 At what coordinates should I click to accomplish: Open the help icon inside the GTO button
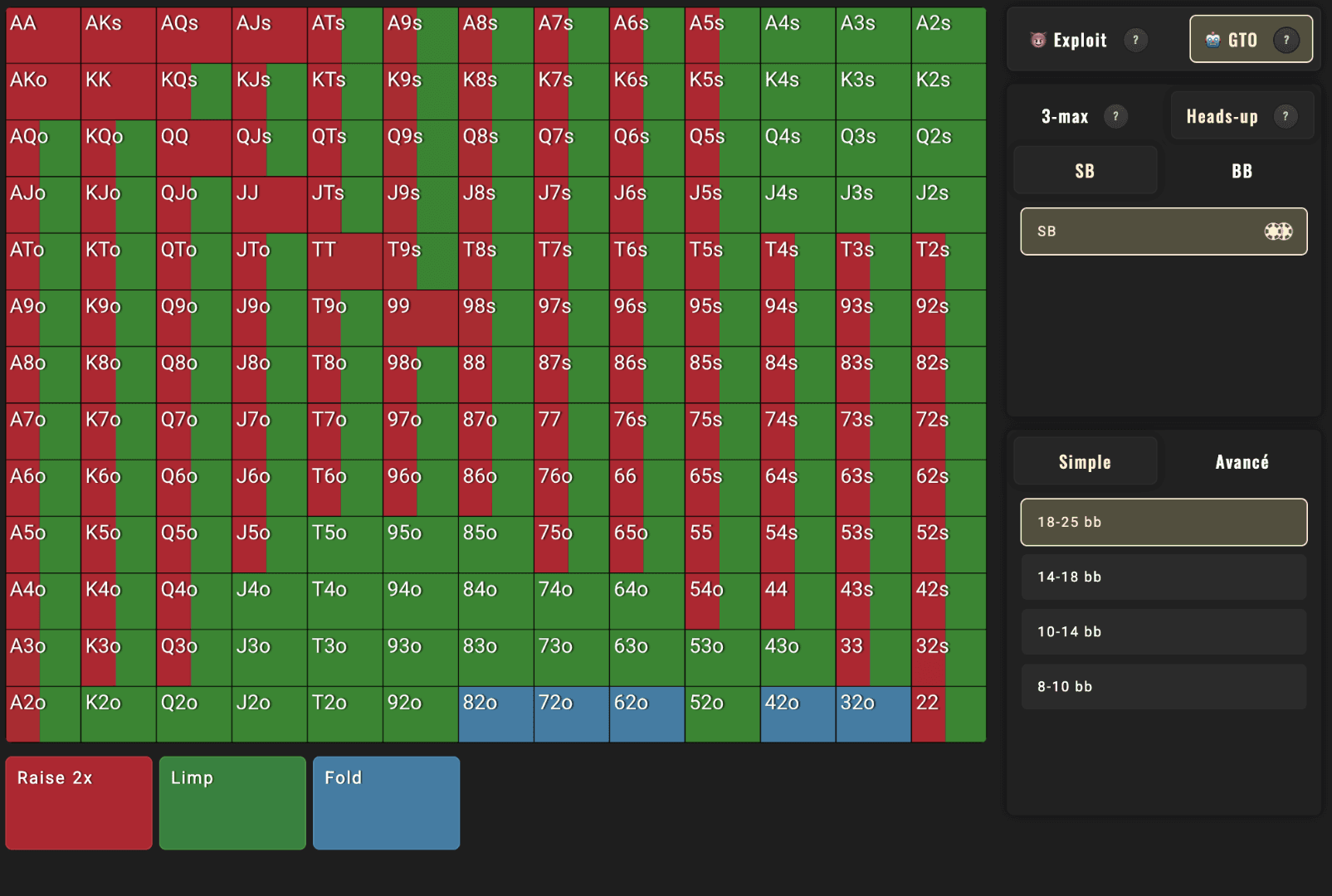tap(1286, 38)
